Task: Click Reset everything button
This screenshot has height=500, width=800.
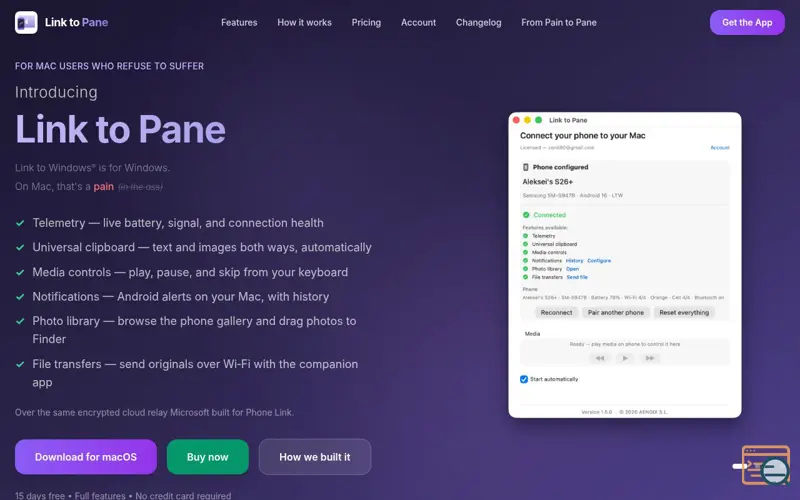Action: point(684,312)
